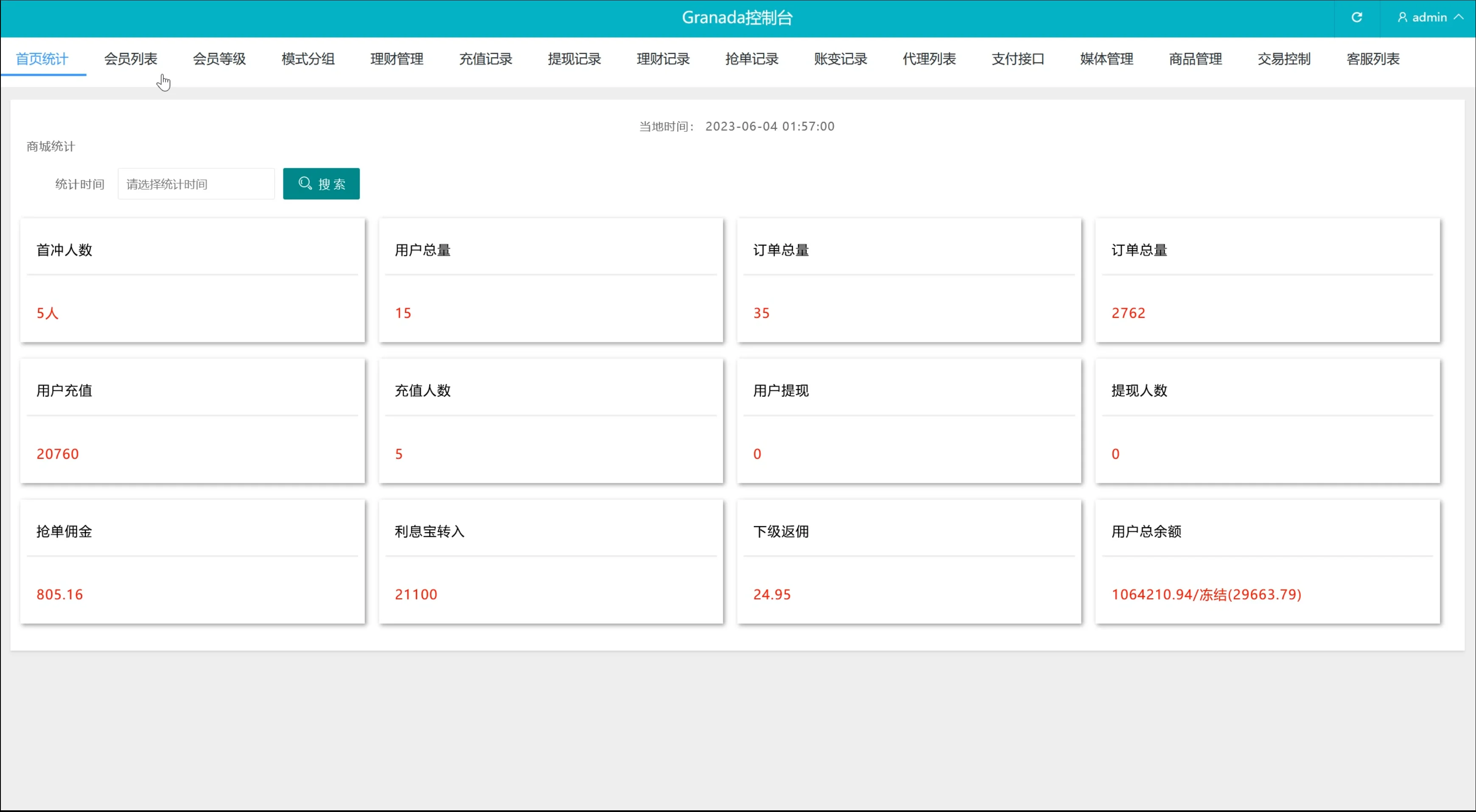
Task: Switch to the 提现记录 tab
Action: (x=574, y=59)
